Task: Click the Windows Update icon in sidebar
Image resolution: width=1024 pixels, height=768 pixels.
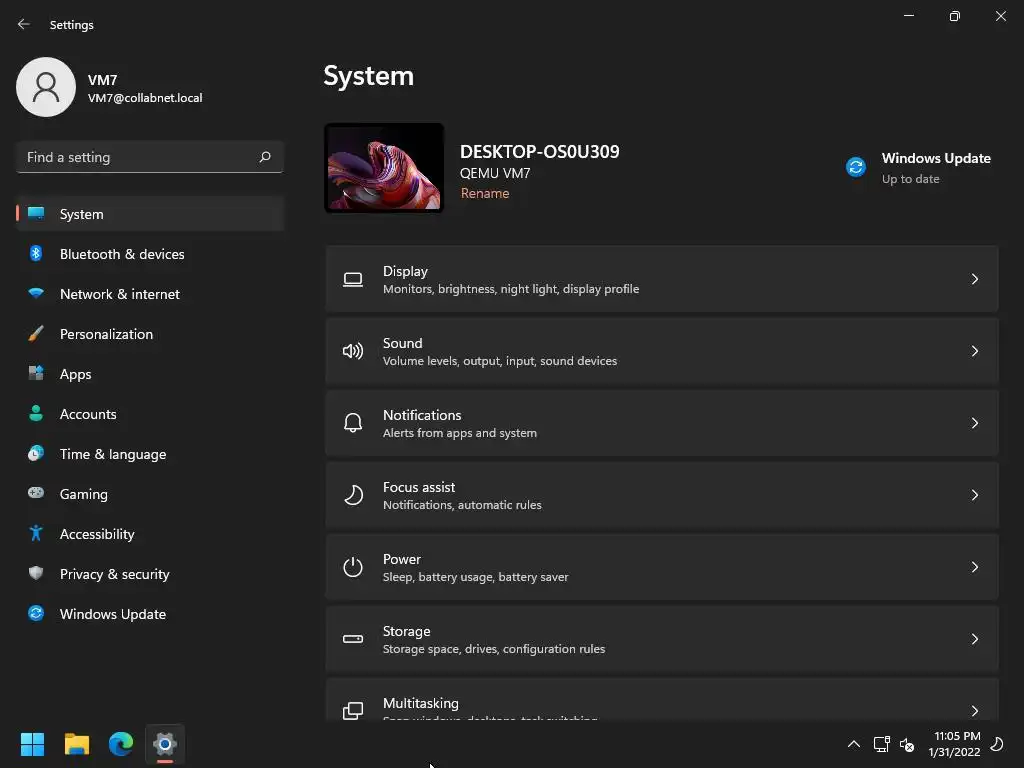Action: point(36,613)
